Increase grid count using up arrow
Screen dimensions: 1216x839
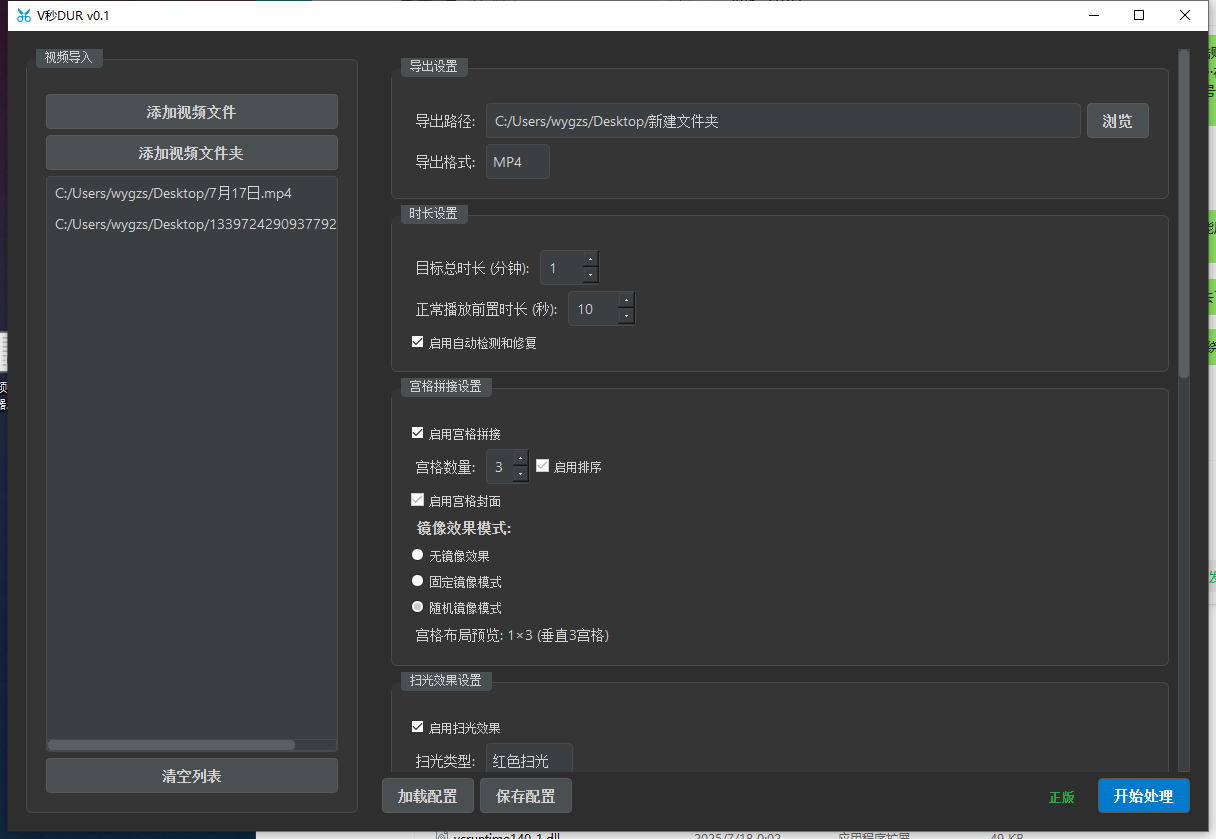(x=520, y=458)
